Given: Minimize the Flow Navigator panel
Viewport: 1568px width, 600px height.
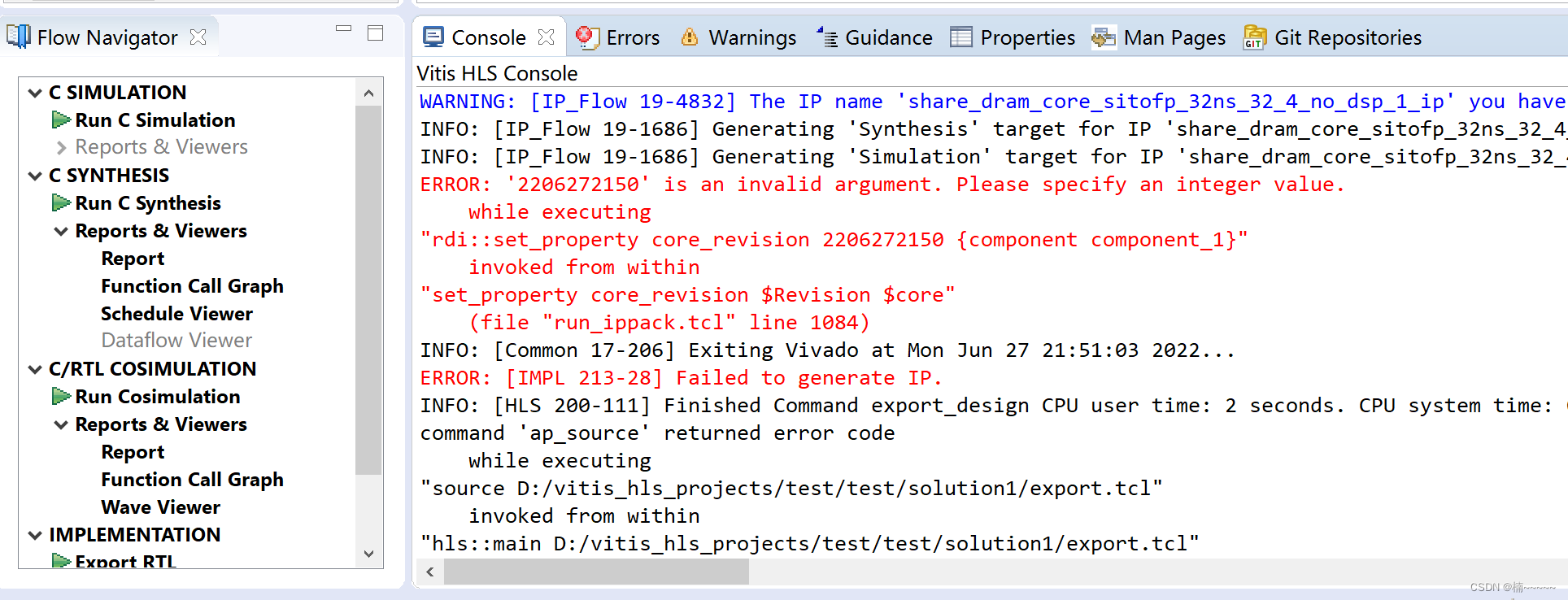Looking at the screenshot, I should point(343,28).
